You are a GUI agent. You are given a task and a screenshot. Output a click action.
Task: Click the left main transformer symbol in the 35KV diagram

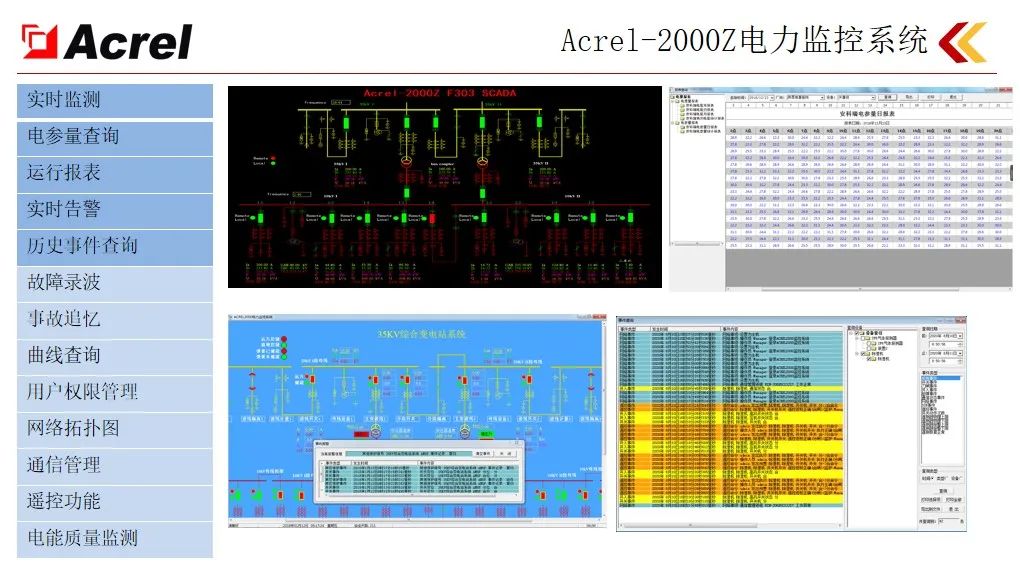373,431
